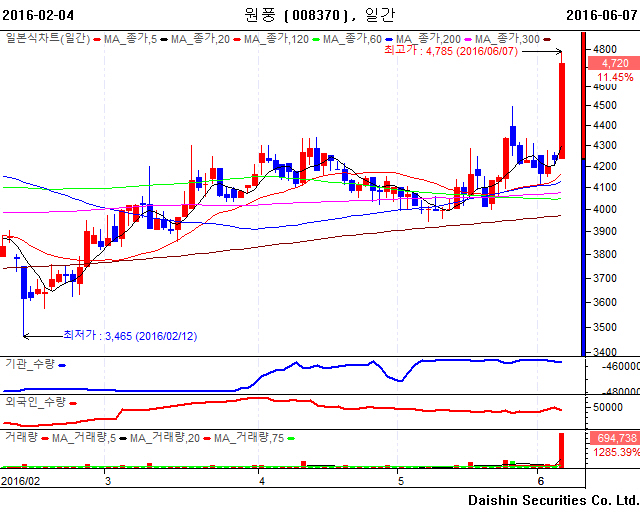Click the 4800 price axis label

click(605, 49)
